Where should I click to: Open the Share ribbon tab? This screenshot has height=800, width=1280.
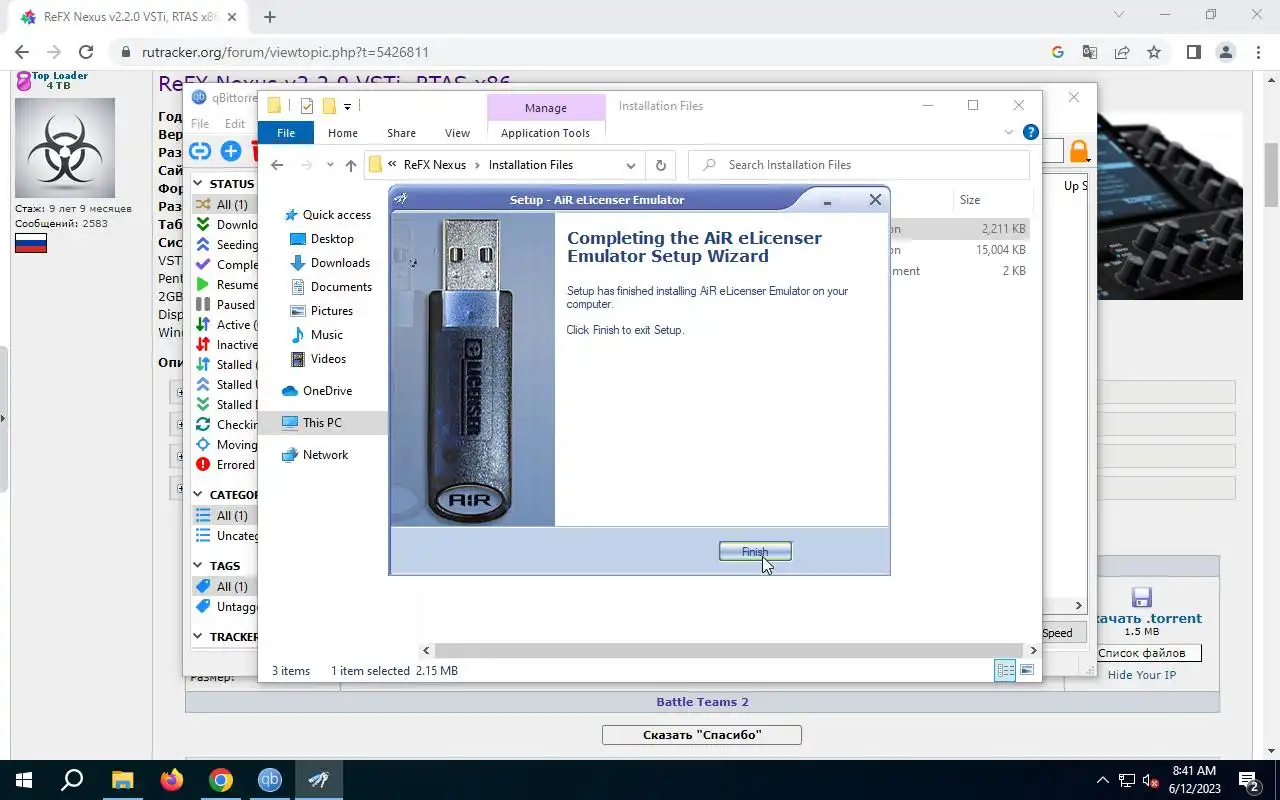pos(401,133)
